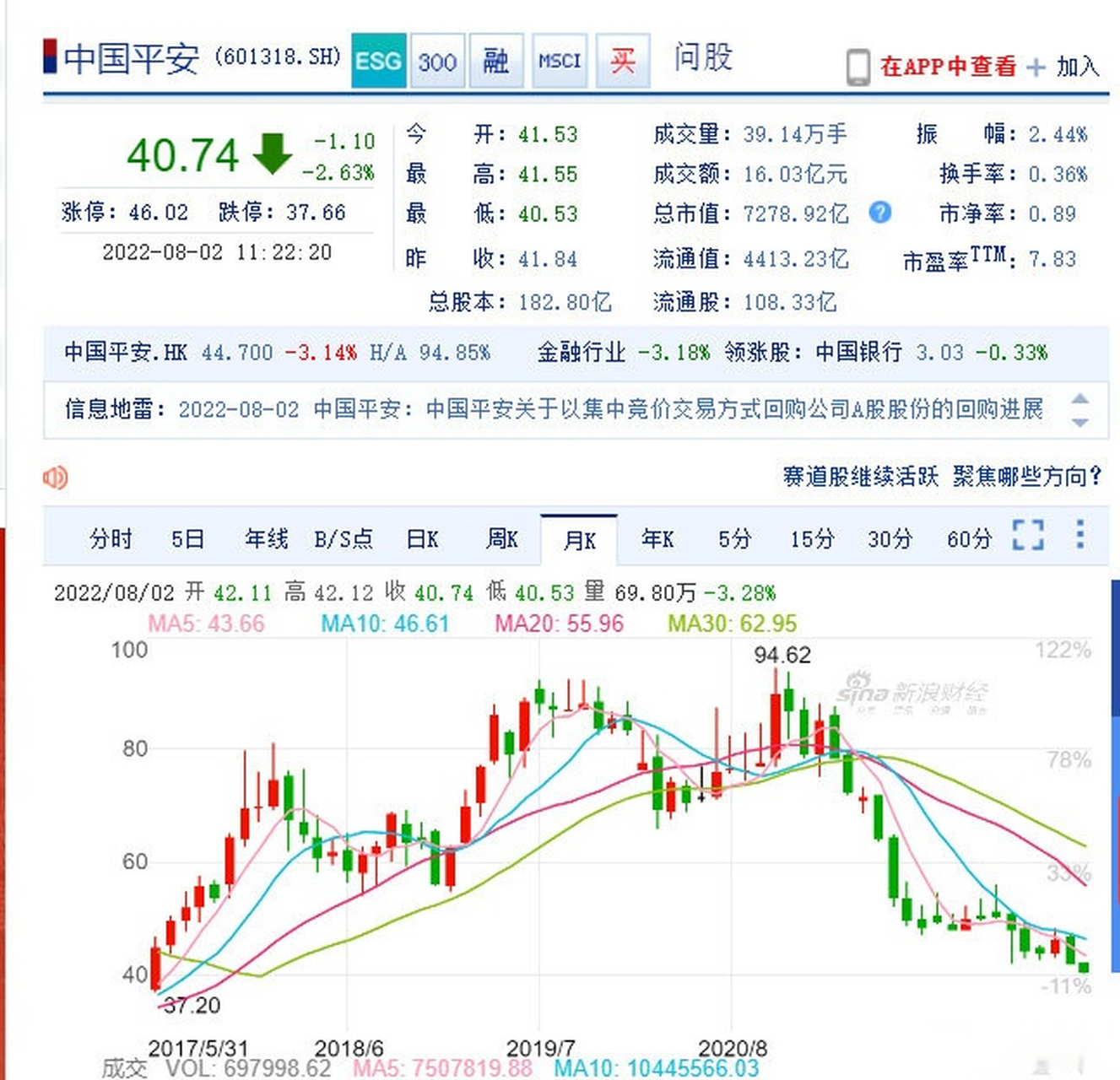The width and height of the screenshot is (1120, 1080).
Task: Click the 94.62 high price marker
Action: pyautogui.click(x=782, y=655)
